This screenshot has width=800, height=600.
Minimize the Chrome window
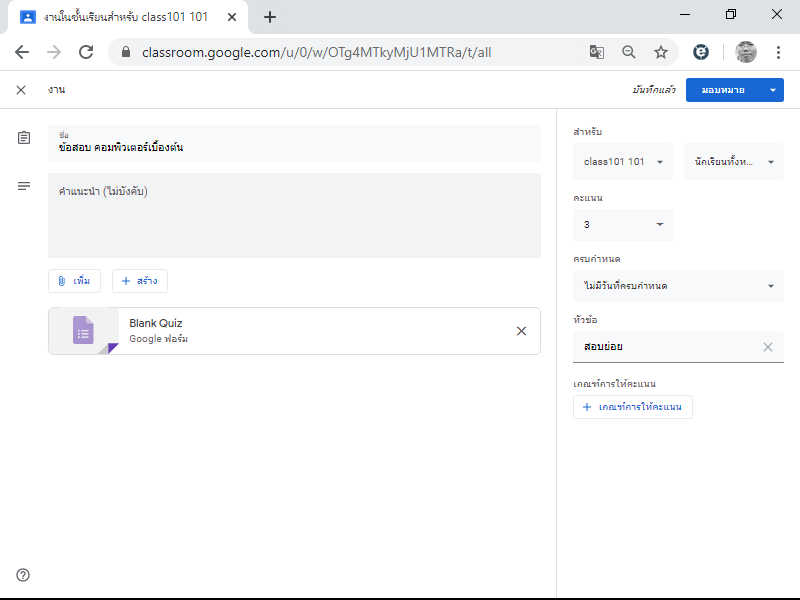[685, 15]
